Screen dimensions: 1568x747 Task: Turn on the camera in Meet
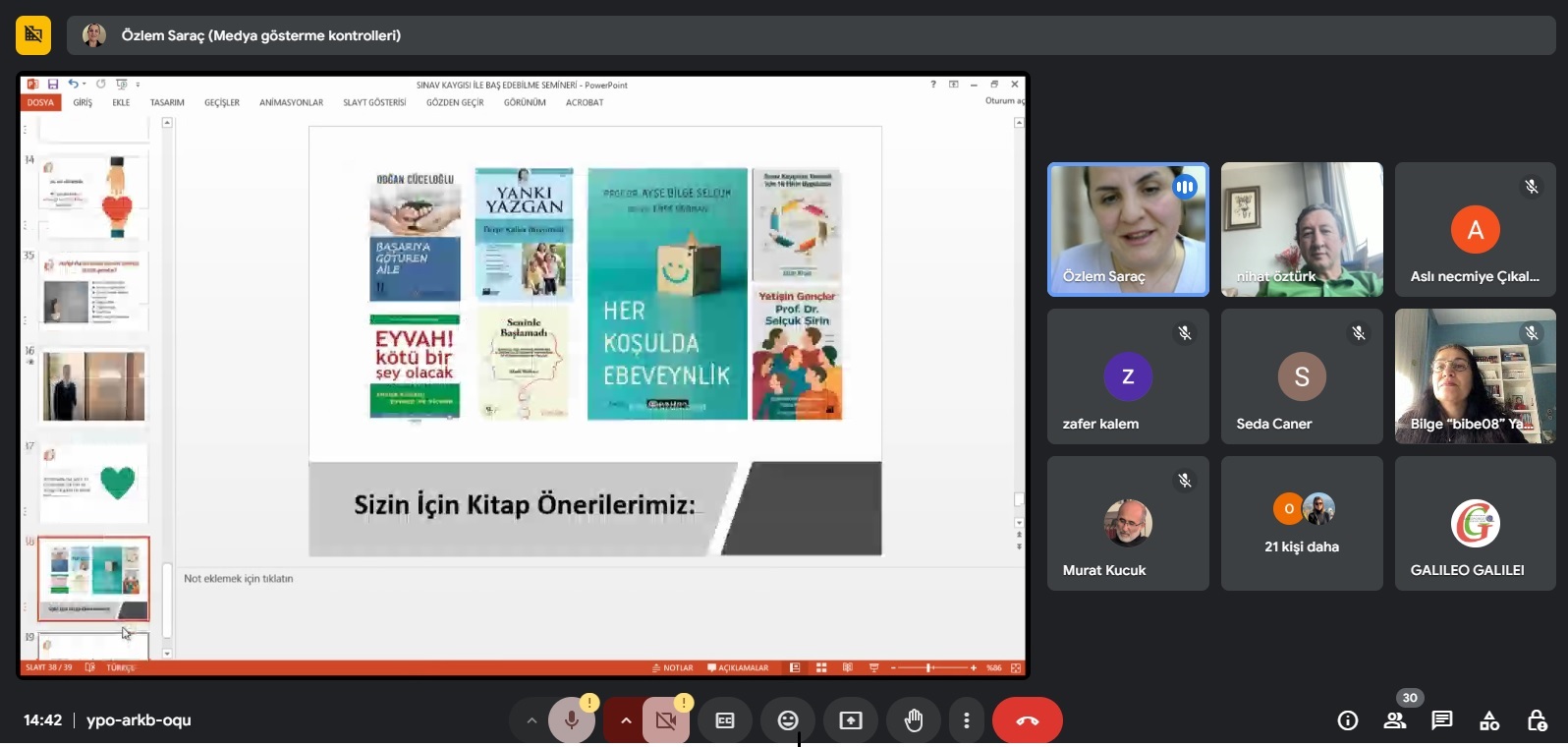coord(666,720)
